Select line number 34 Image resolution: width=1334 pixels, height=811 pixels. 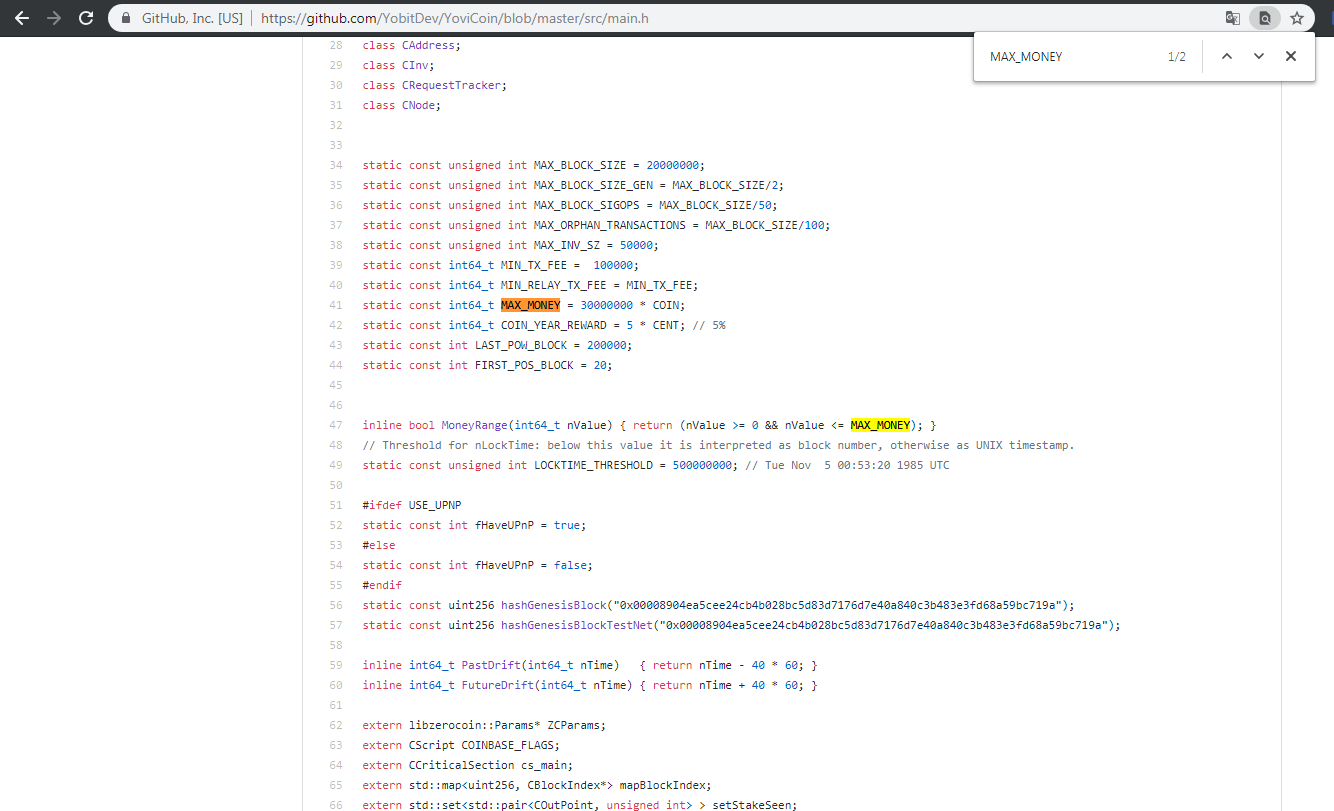pos(336,165)
